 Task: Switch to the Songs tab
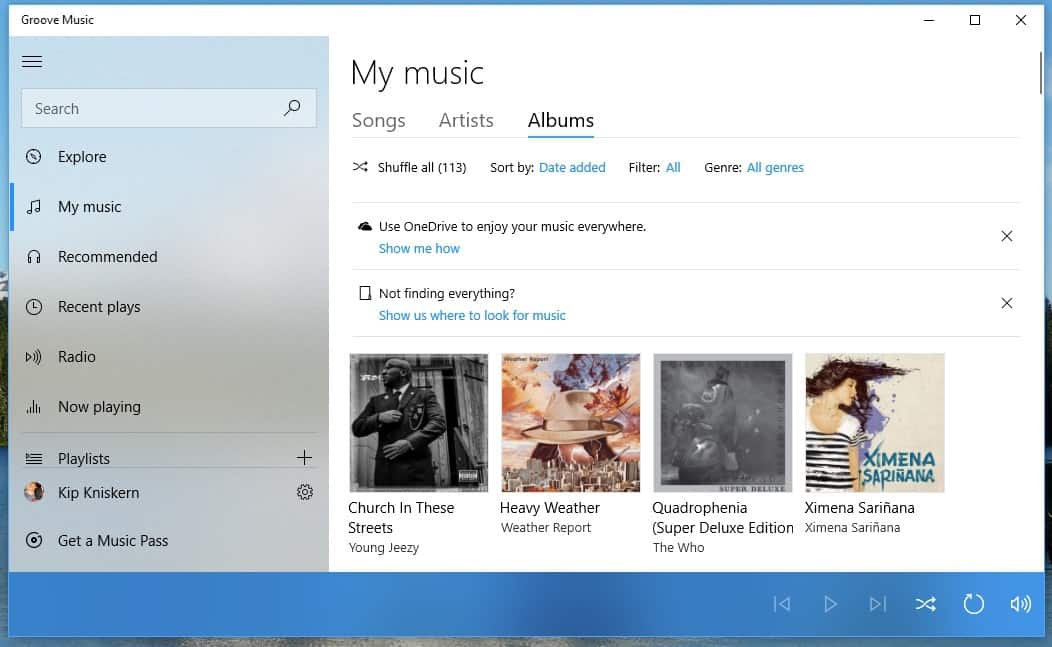click(x=378, y=120)
